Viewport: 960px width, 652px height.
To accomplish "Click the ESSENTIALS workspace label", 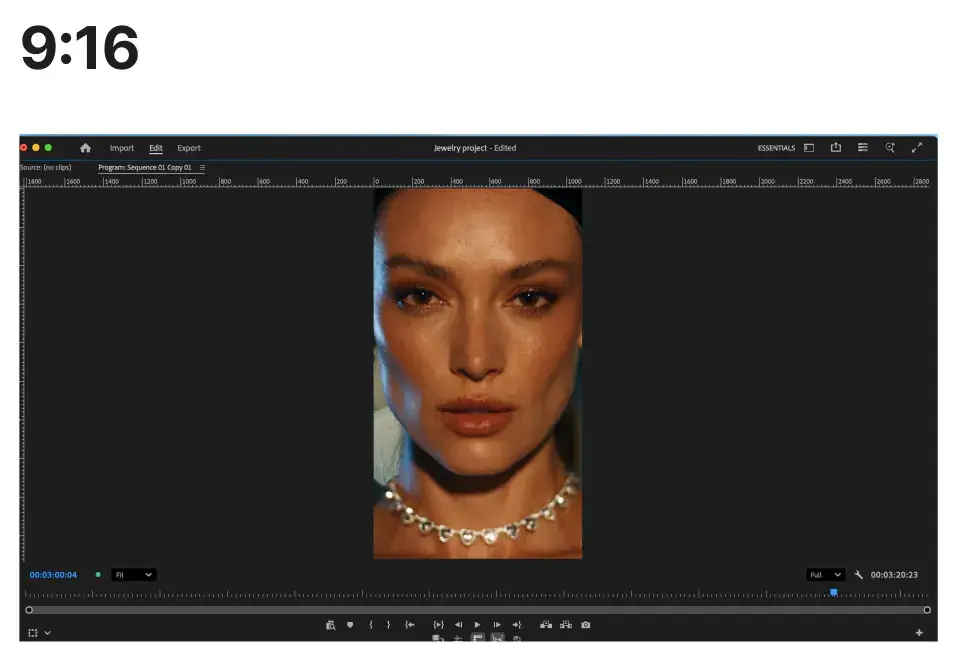I will coord(776,148).
